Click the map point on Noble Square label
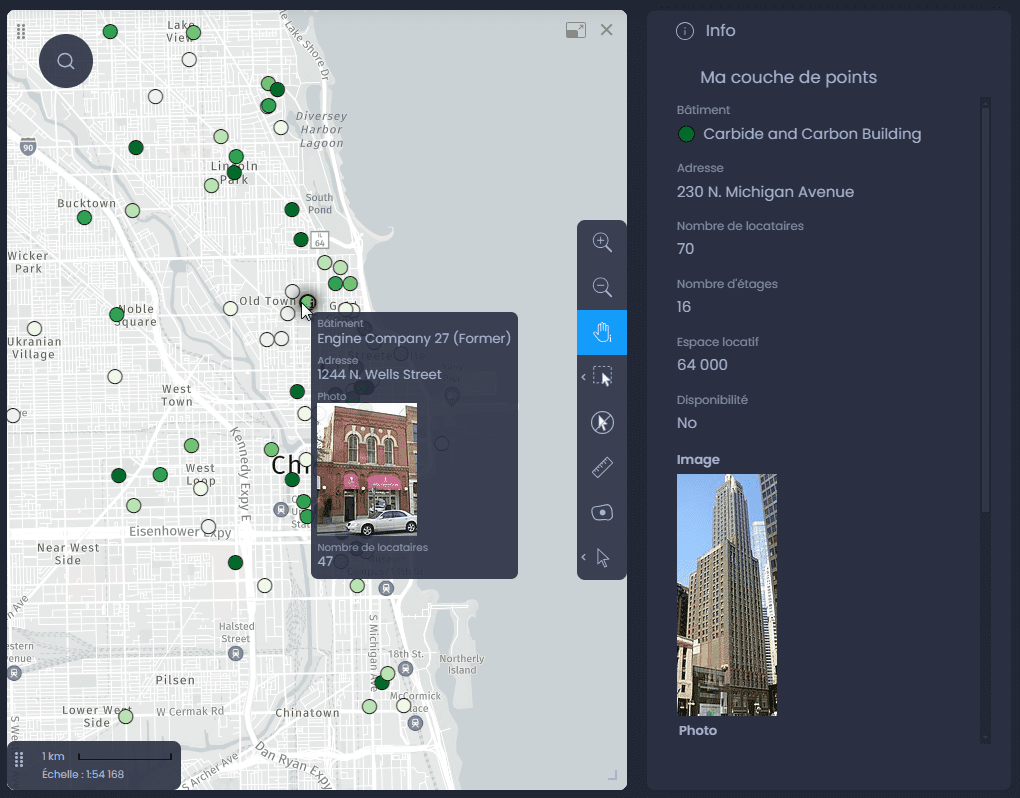The image size is (1020, 798). tap(116, 315)
